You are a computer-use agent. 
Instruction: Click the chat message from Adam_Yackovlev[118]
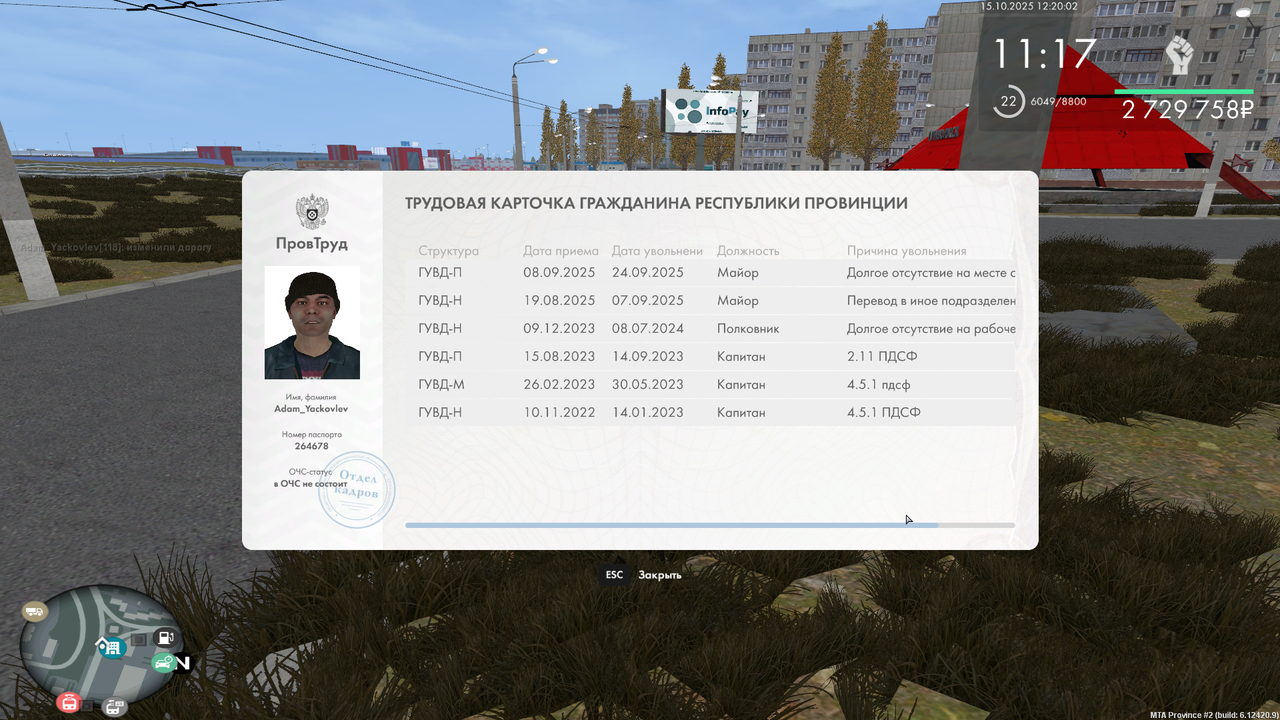(116, 246)
